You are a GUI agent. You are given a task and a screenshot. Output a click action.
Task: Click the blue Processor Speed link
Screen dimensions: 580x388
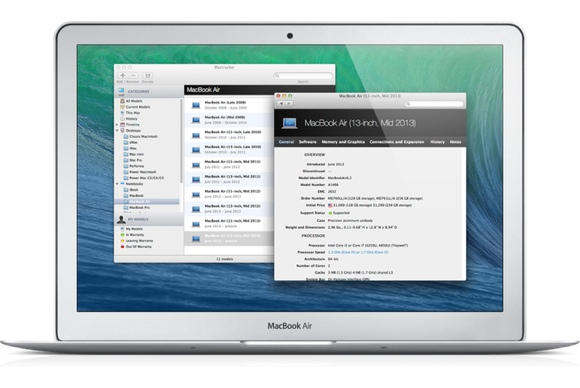[358, 252]
